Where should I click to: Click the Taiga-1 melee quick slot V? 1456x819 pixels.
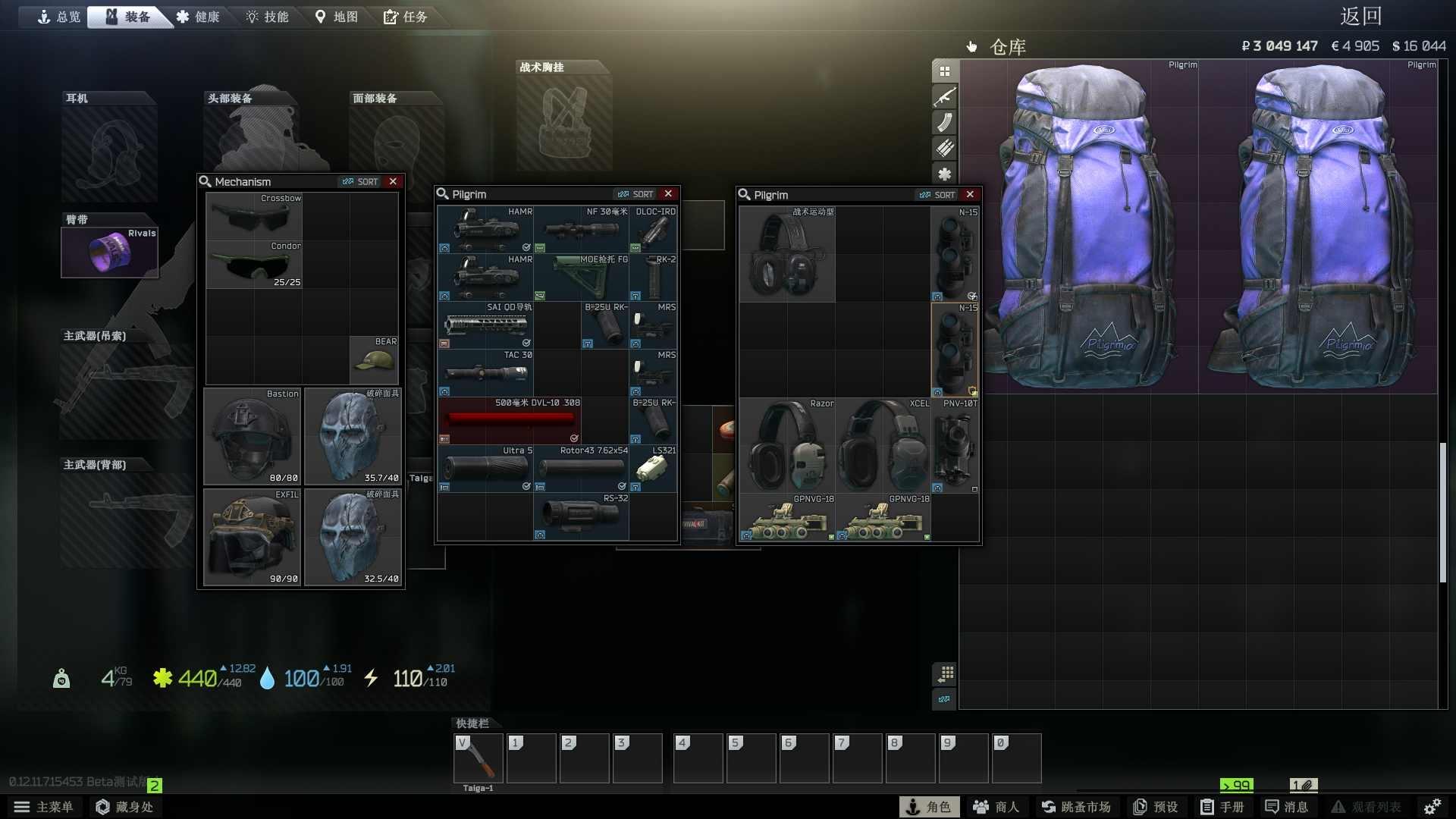(x=479, y=758)
